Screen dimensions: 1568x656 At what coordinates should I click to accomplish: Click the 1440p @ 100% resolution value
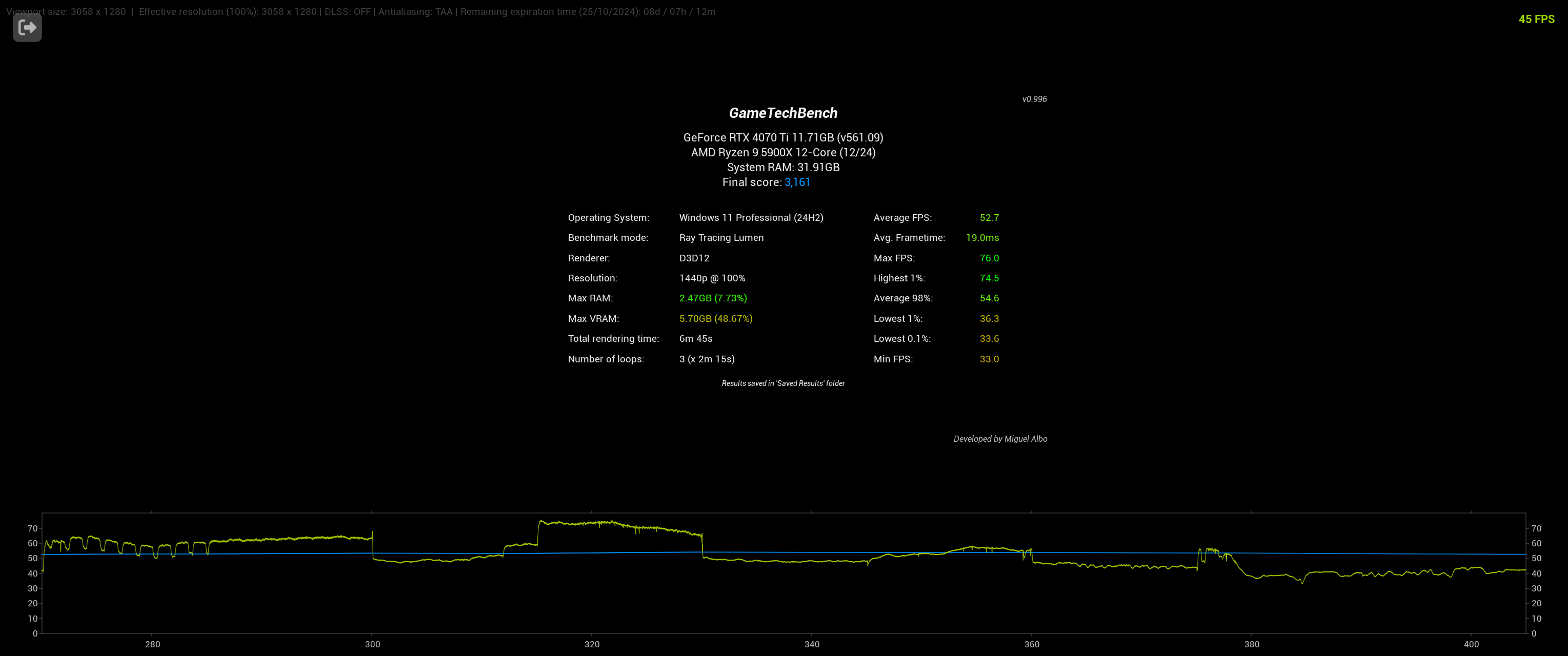[712, 278]
